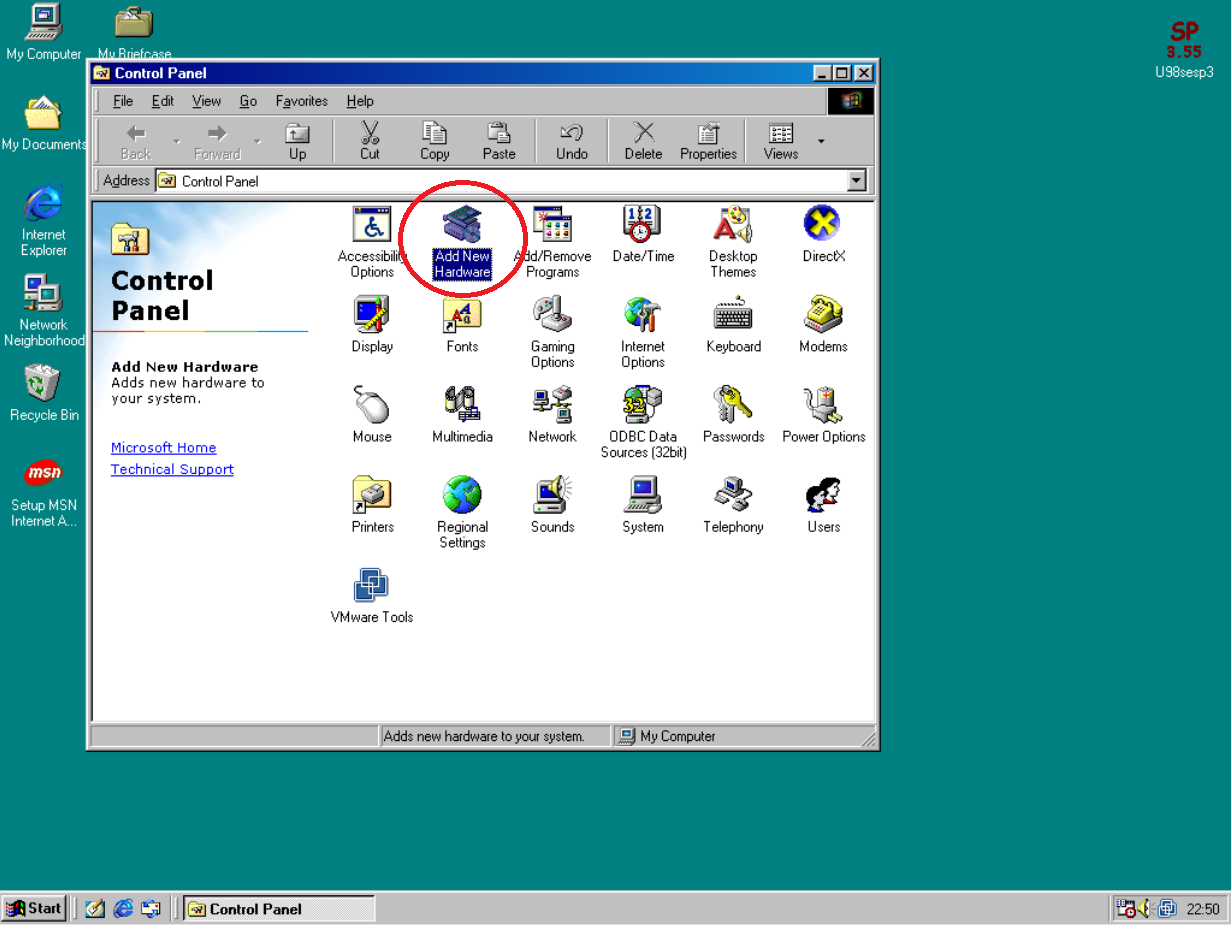The height and width of the screenshot is (926, 1231).
Task: Click the Start button on taskbar
Action: [x=35, y=908]
